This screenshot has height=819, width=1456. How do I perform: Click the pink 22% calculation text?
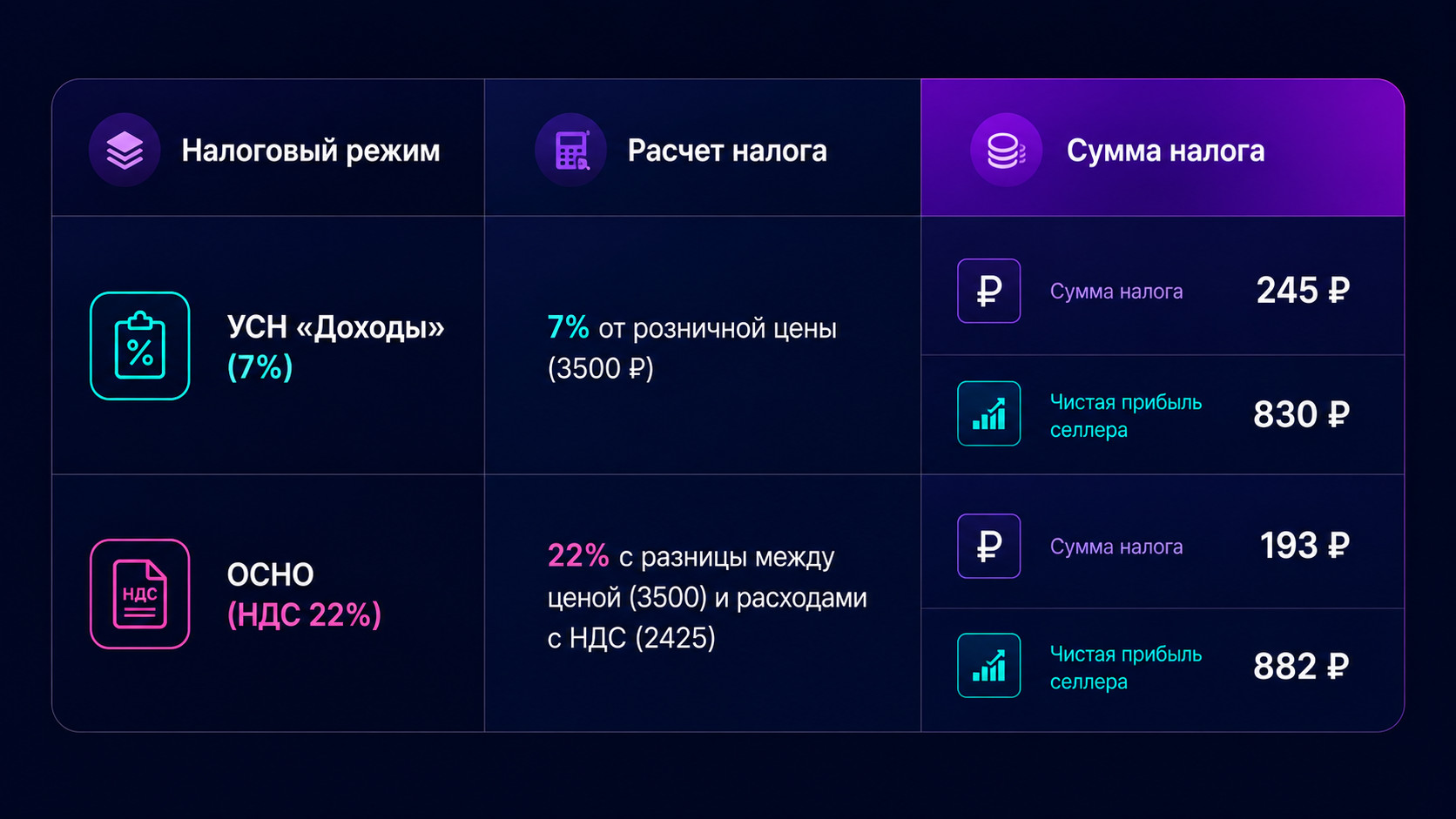click(x=578, y=555)
